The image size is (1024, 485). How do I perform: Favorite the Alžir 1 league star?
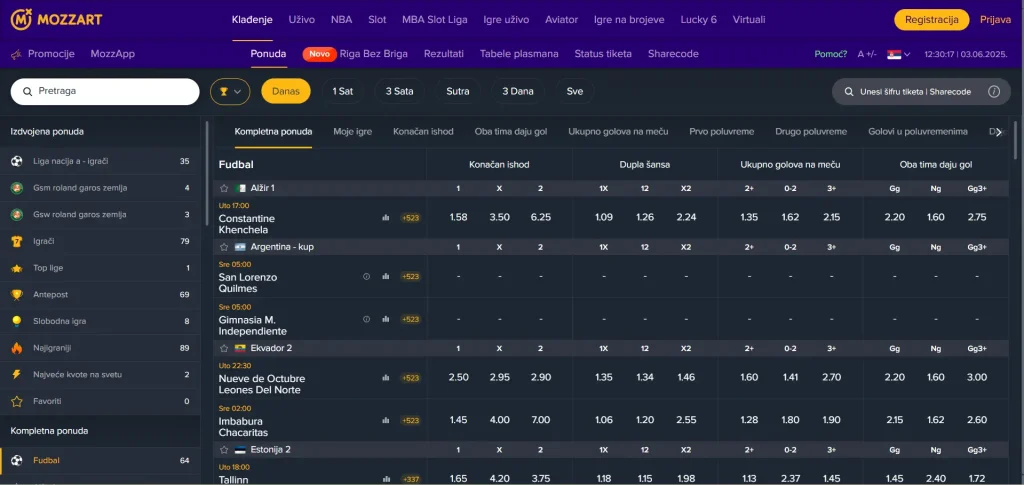point(224,188)
